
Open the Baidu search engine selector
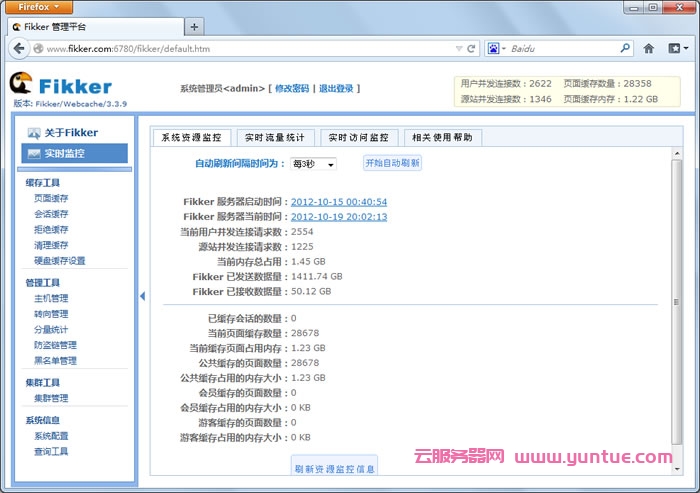pyautogui.click(x=497, y=48)
